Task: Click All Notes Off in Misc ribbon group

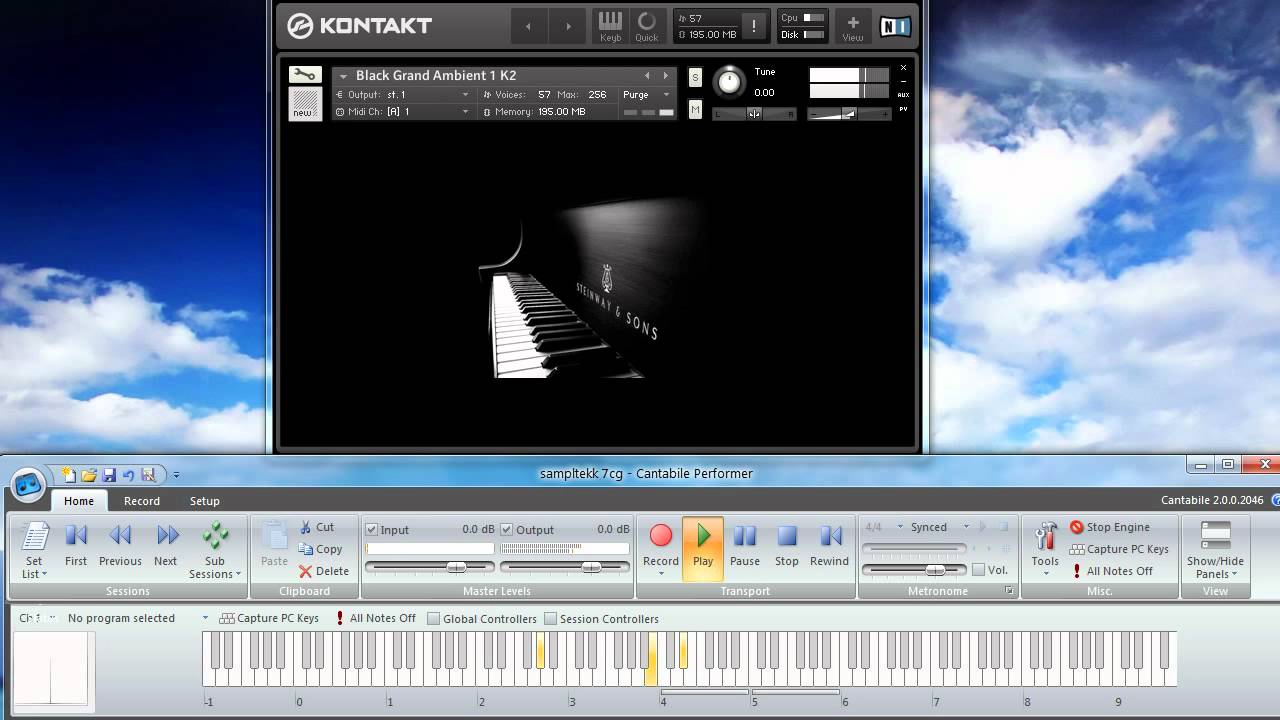Action: pos(1111,571)
